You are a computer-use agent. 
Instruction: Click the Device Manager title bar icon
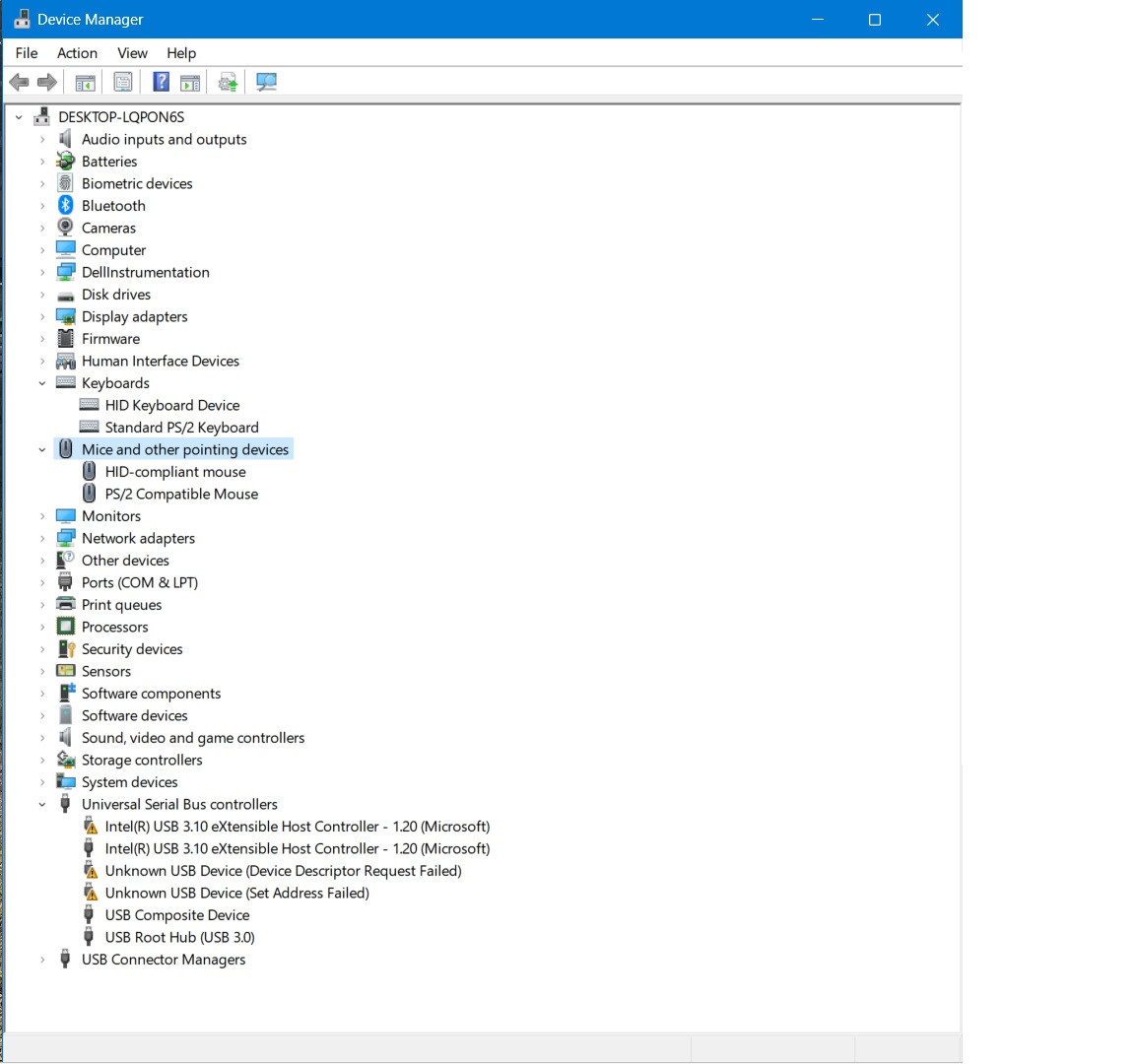coord(22,20)
